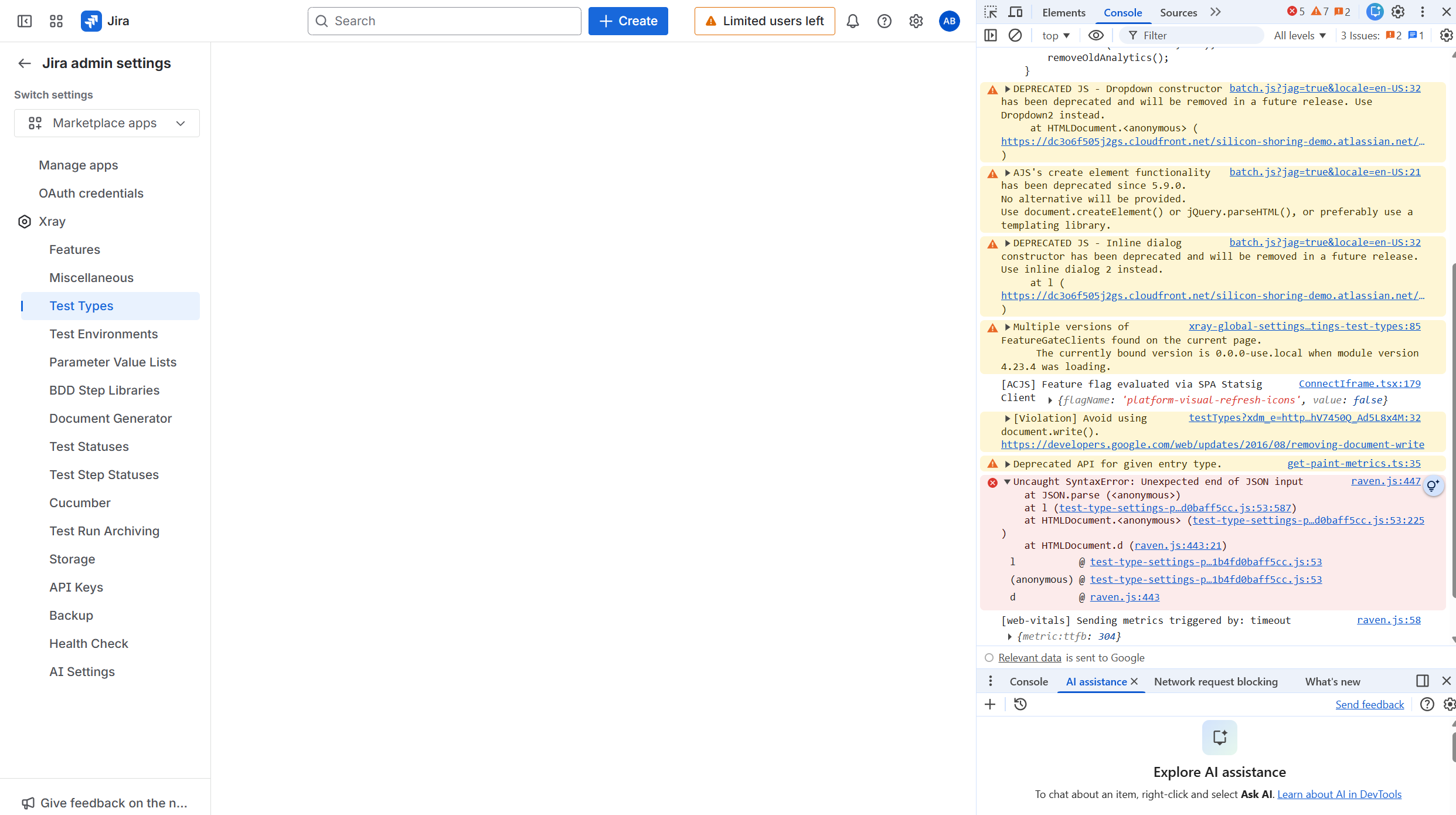1456x815 pixels.
Task: Switch to the Elements DevTools tab
Action: (x=1063, y=12)
